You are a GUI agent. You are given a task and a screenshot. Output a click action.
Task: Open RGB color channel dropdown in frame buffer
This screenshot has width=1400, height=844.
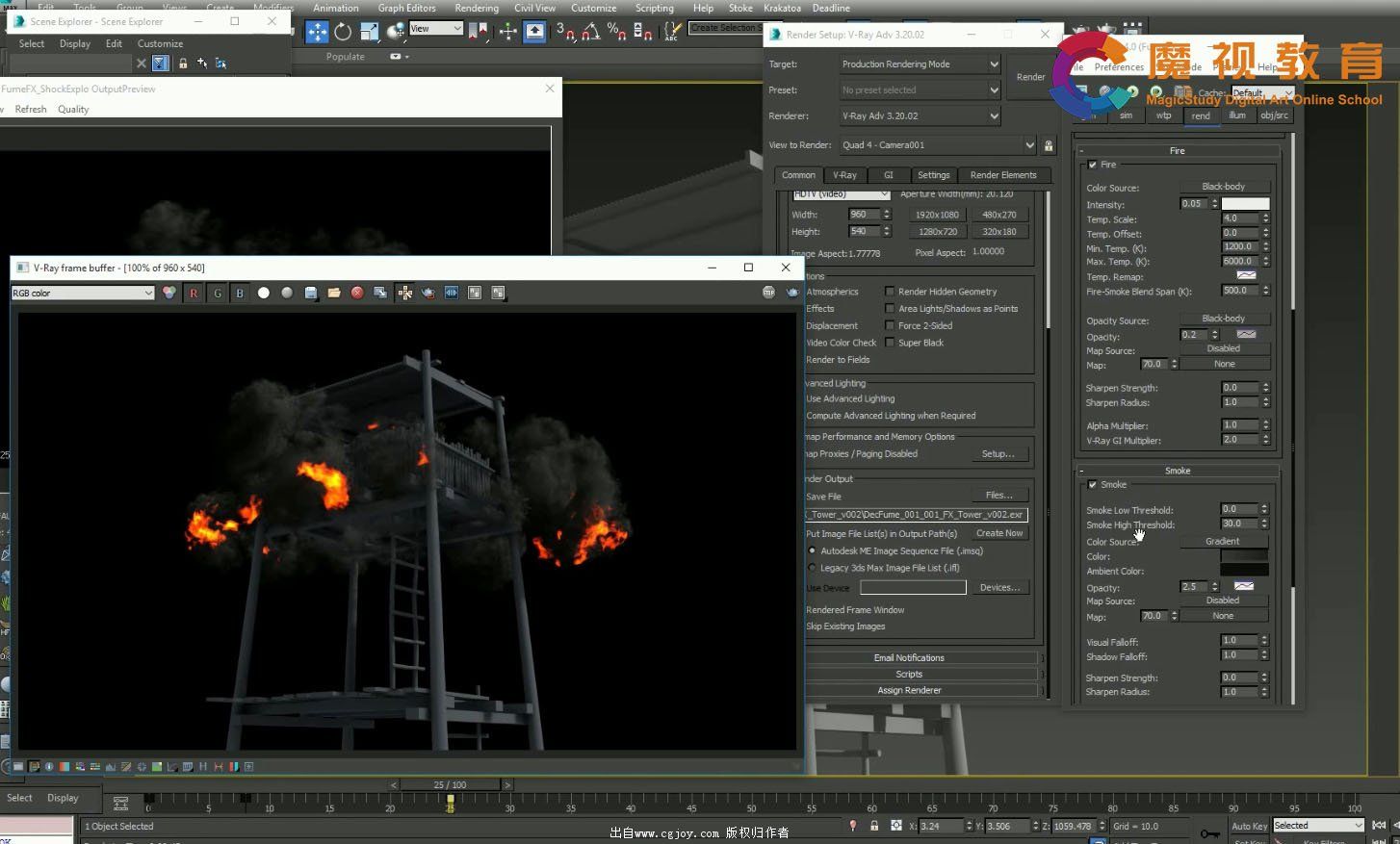[83, 294]
